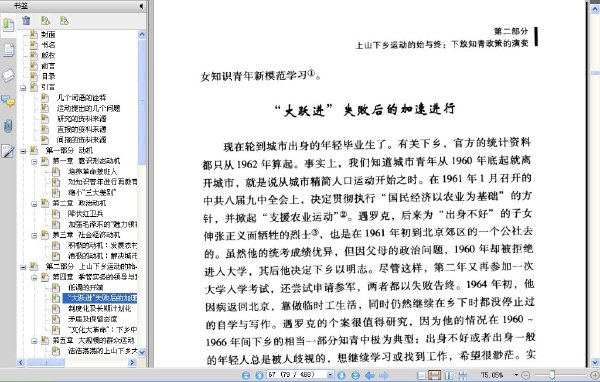Collapse the 第二部分 bookmark node
The height and width of the screenshot is (382, 600).
click(x=23, y=267)
